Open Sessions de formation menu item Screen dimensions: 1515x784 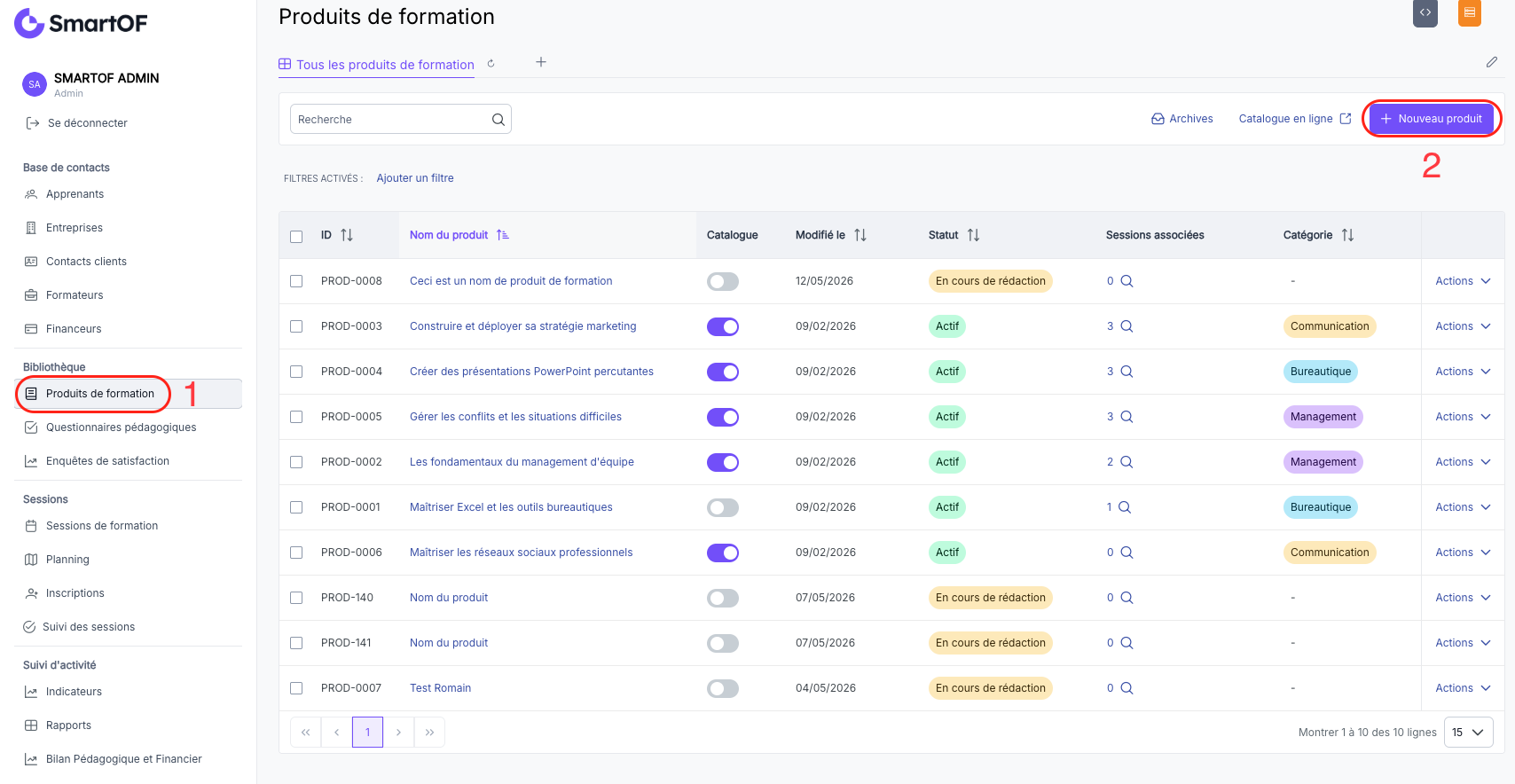(102, 526)
